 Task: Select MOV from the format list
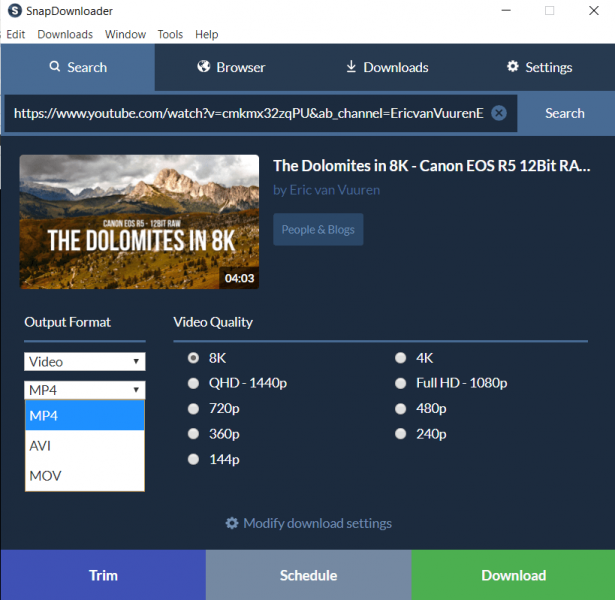(85, 476)
